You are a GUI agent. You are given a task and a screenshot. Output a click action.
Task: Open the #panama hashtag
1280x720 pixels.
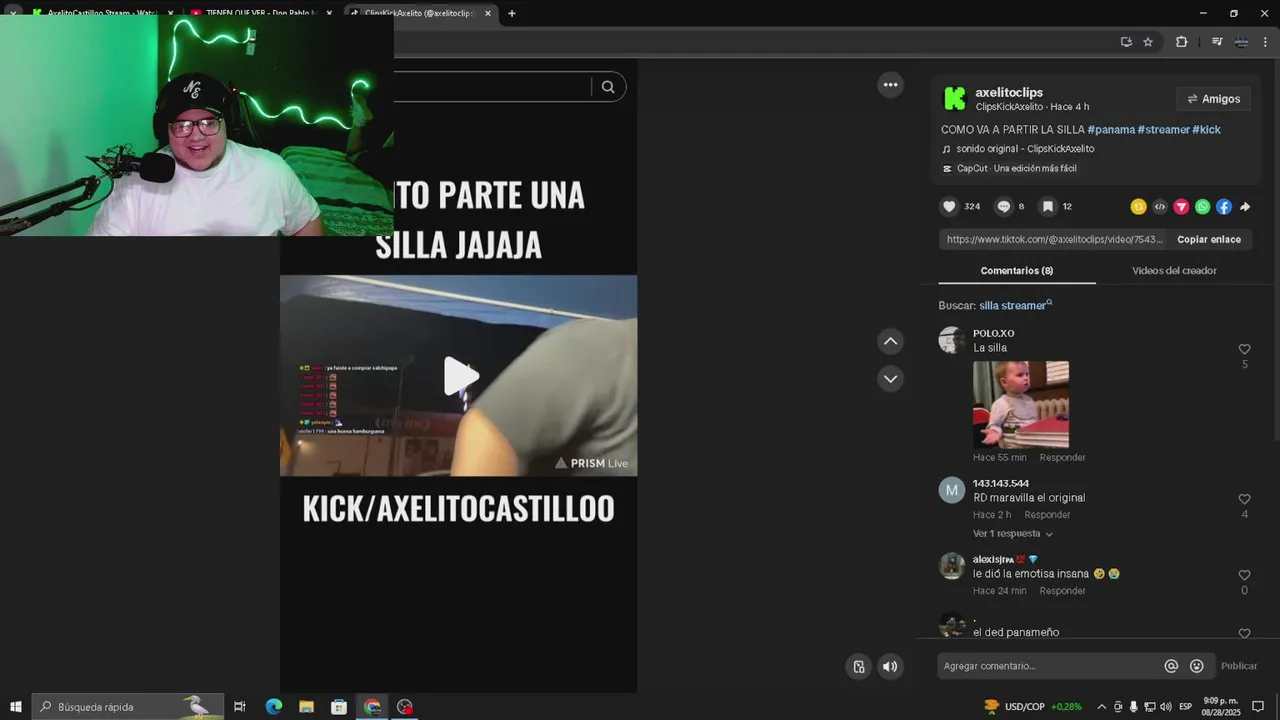[x=1111, y=130]
